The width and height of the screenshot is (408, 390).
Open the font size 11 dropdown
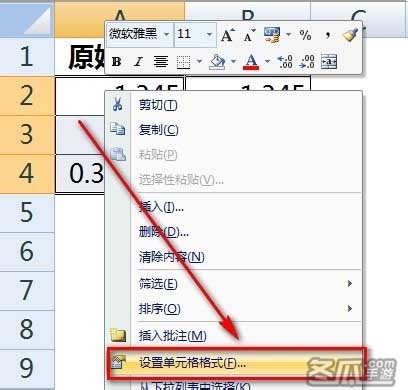coord(209,34)
